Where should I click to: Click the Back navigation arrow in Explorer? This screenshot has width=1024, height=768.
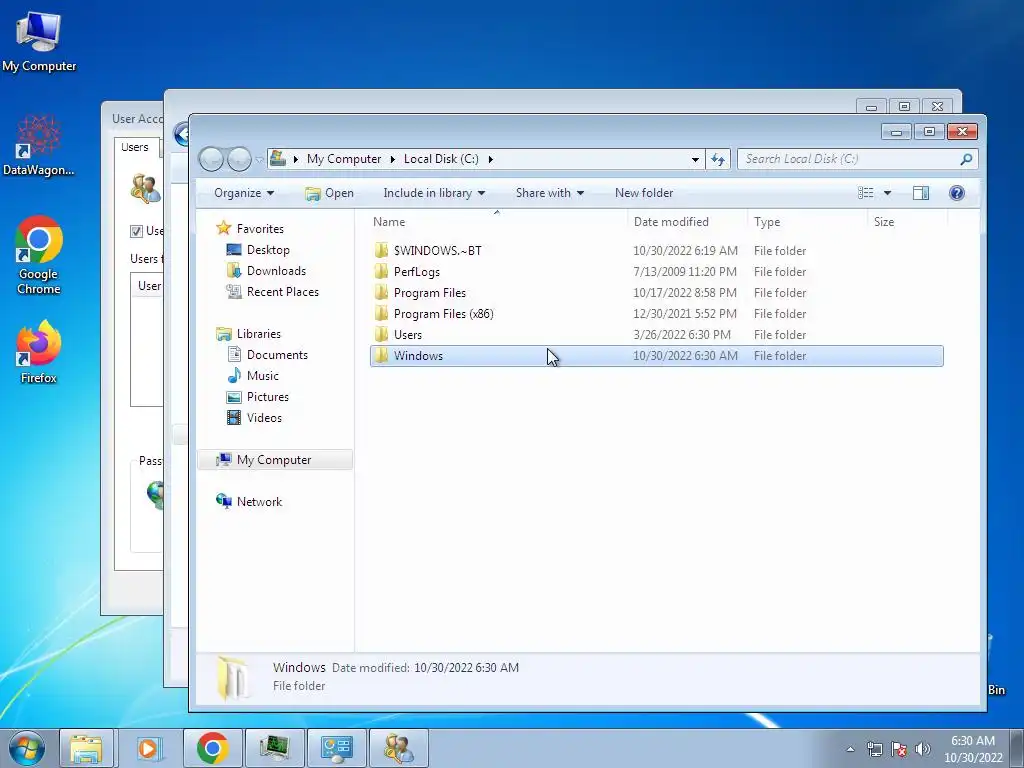coord(211,159)
